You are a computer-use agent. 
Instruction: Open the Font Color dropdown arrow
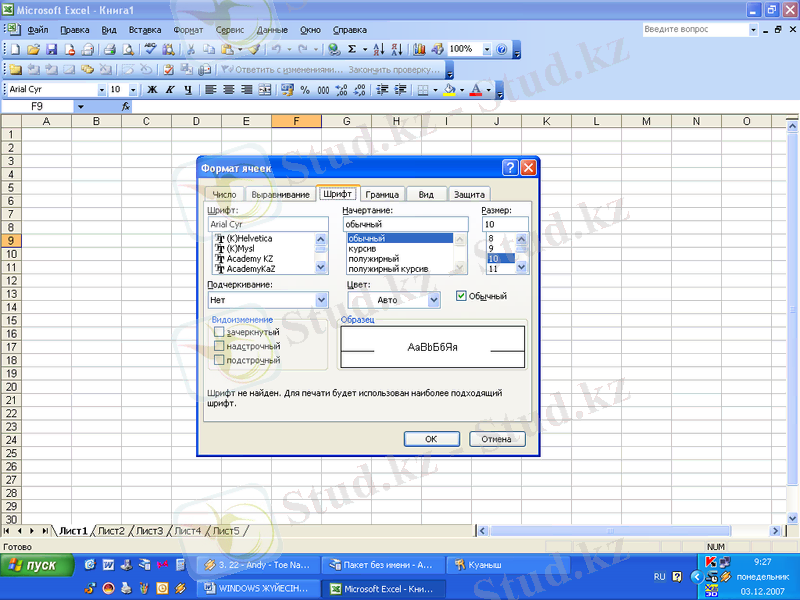[488, 90]
